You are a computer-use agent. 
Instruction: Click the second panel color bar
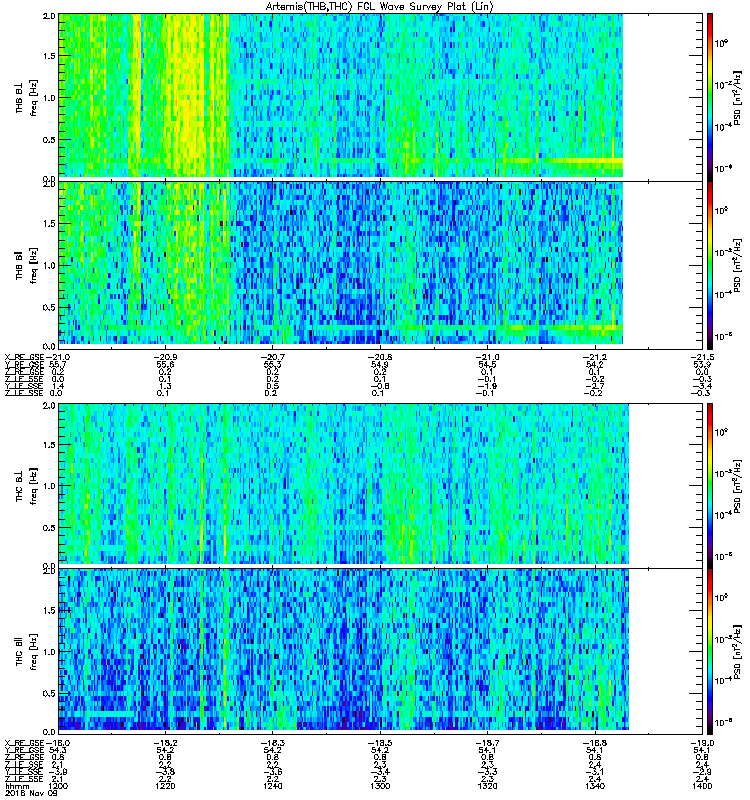click(710, 265)
